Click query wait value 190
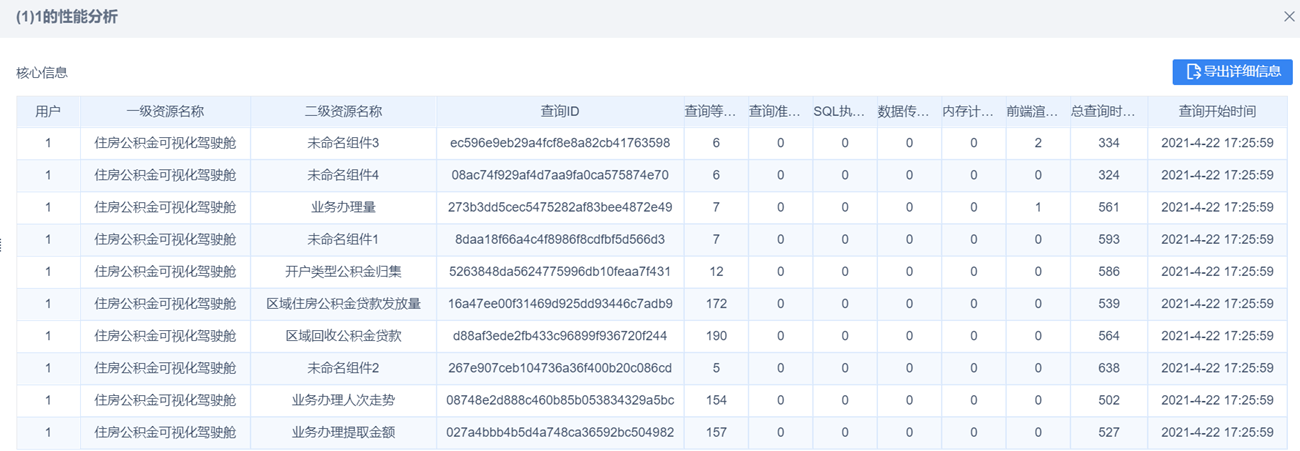Viewport: 1300px width, 451px height. pos(716,336)
